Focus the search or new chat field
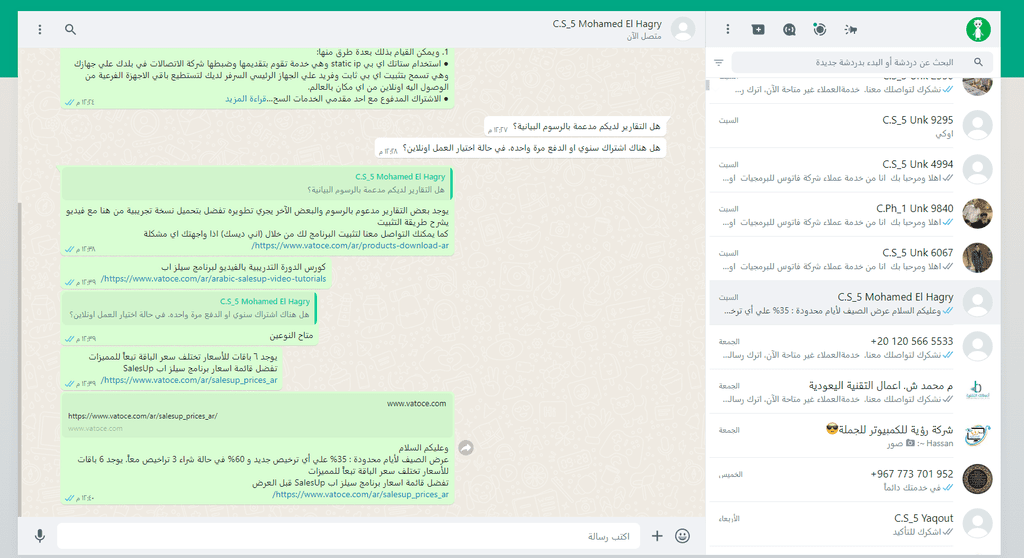 [862, 62]
